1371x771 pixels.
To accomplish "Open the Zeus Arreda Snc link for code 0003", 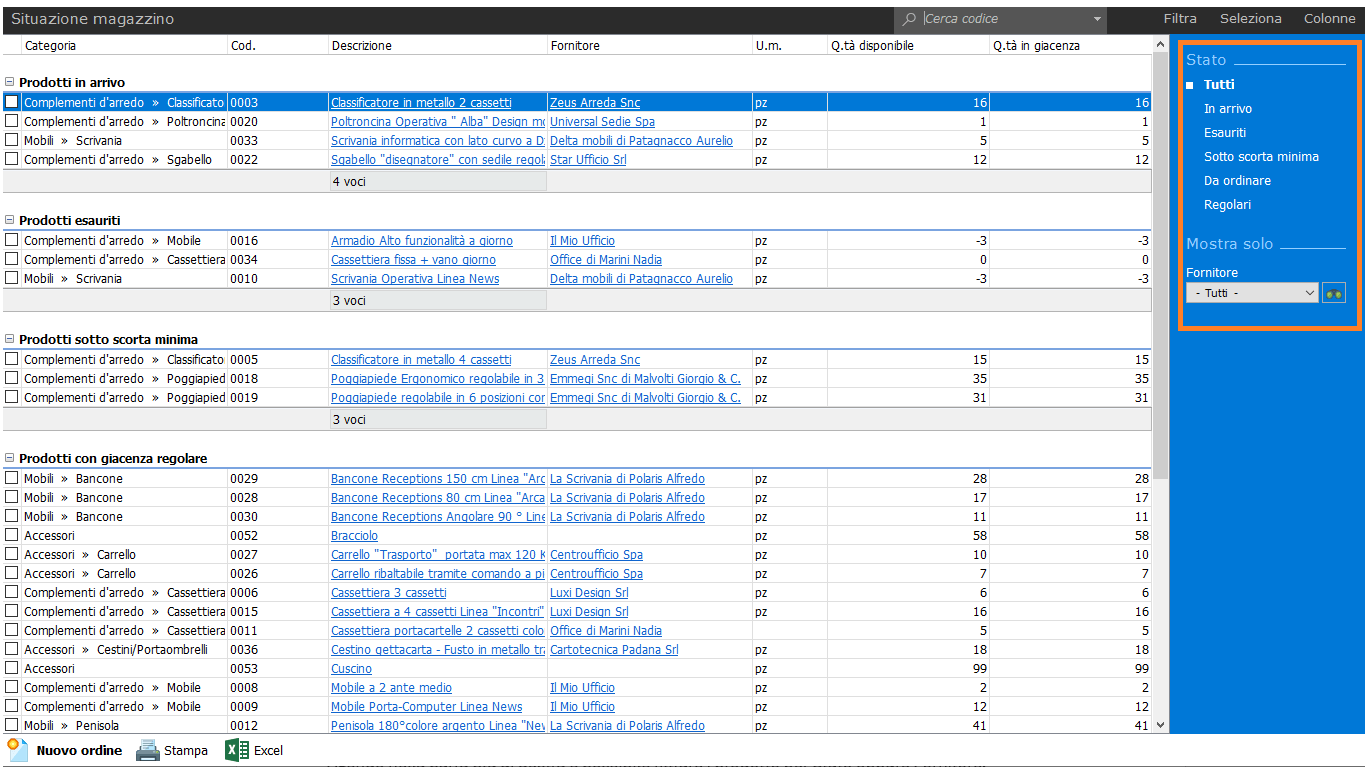I will click(595, 103).
